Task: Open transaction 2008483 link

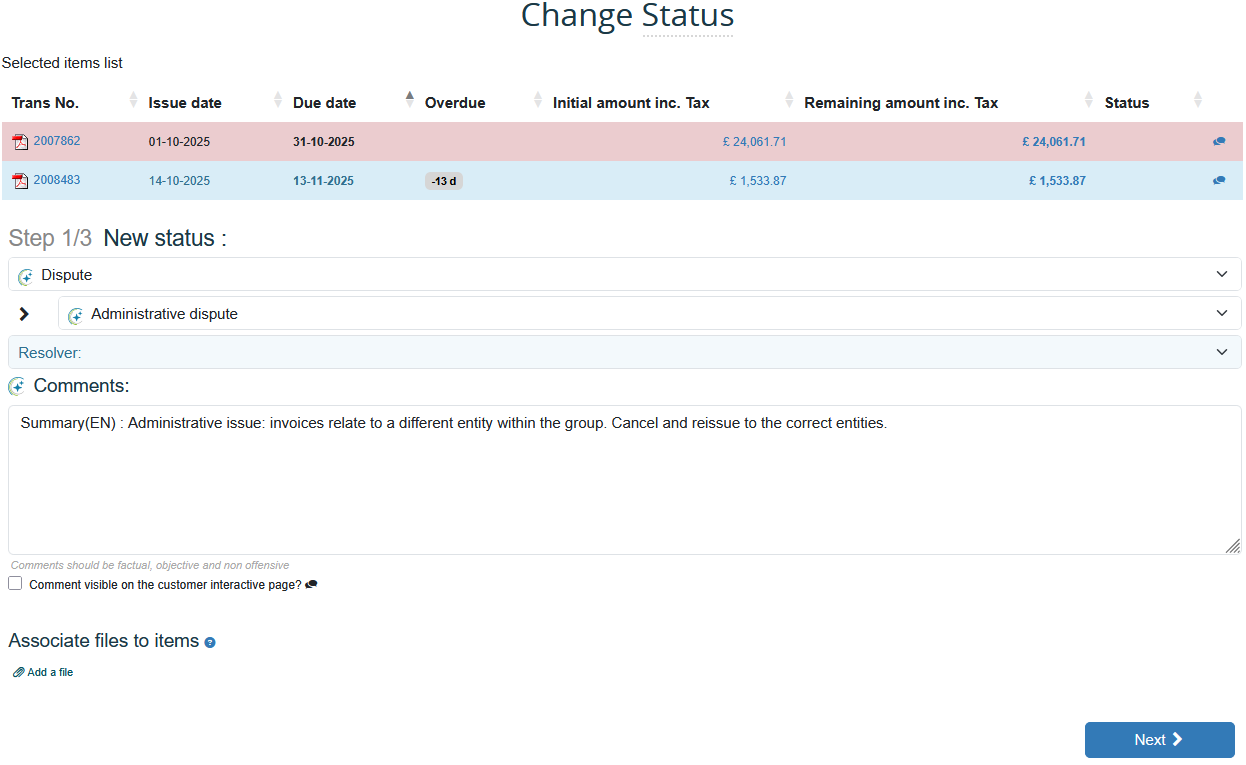Action: [x=57, y=180]
